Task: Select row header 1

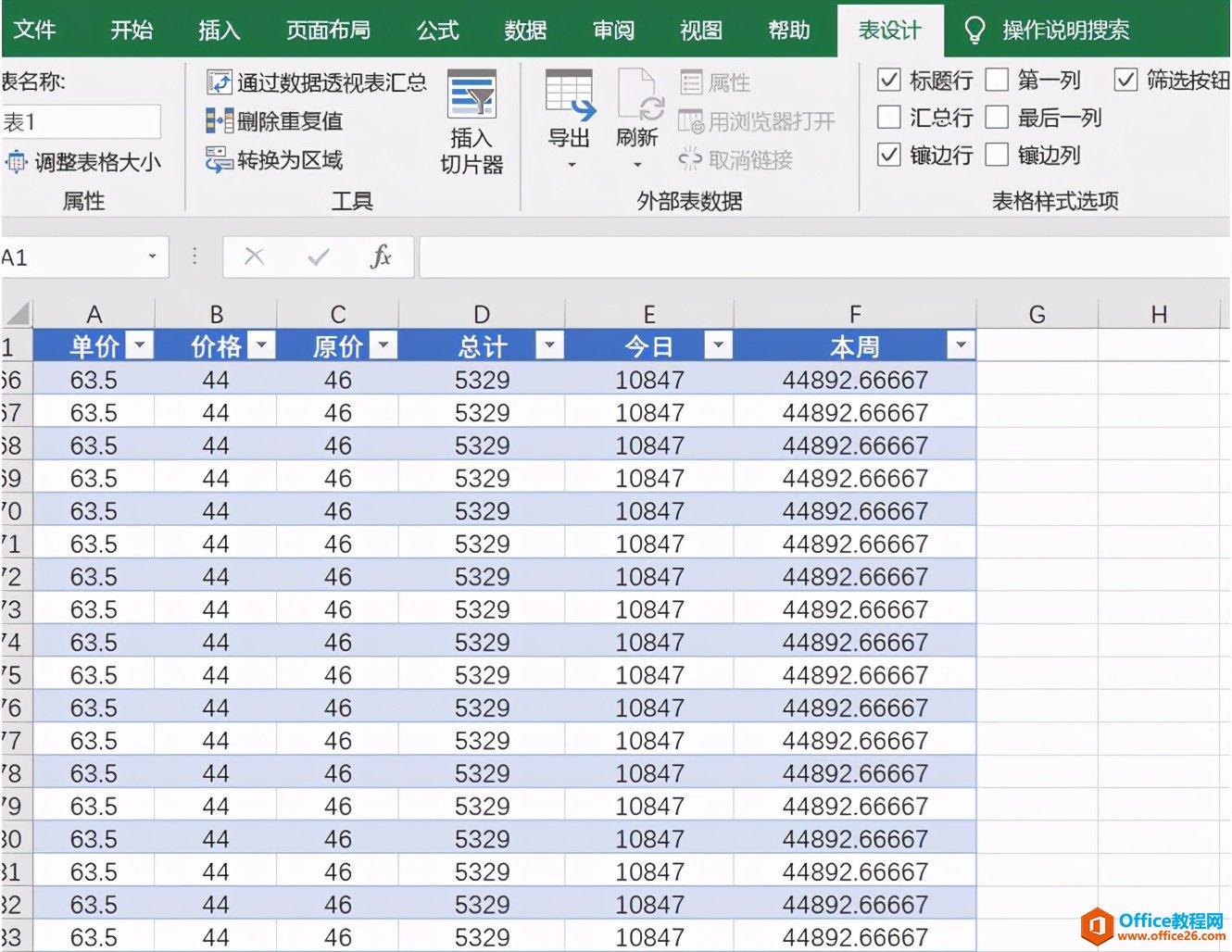Action: coord(16,346)
